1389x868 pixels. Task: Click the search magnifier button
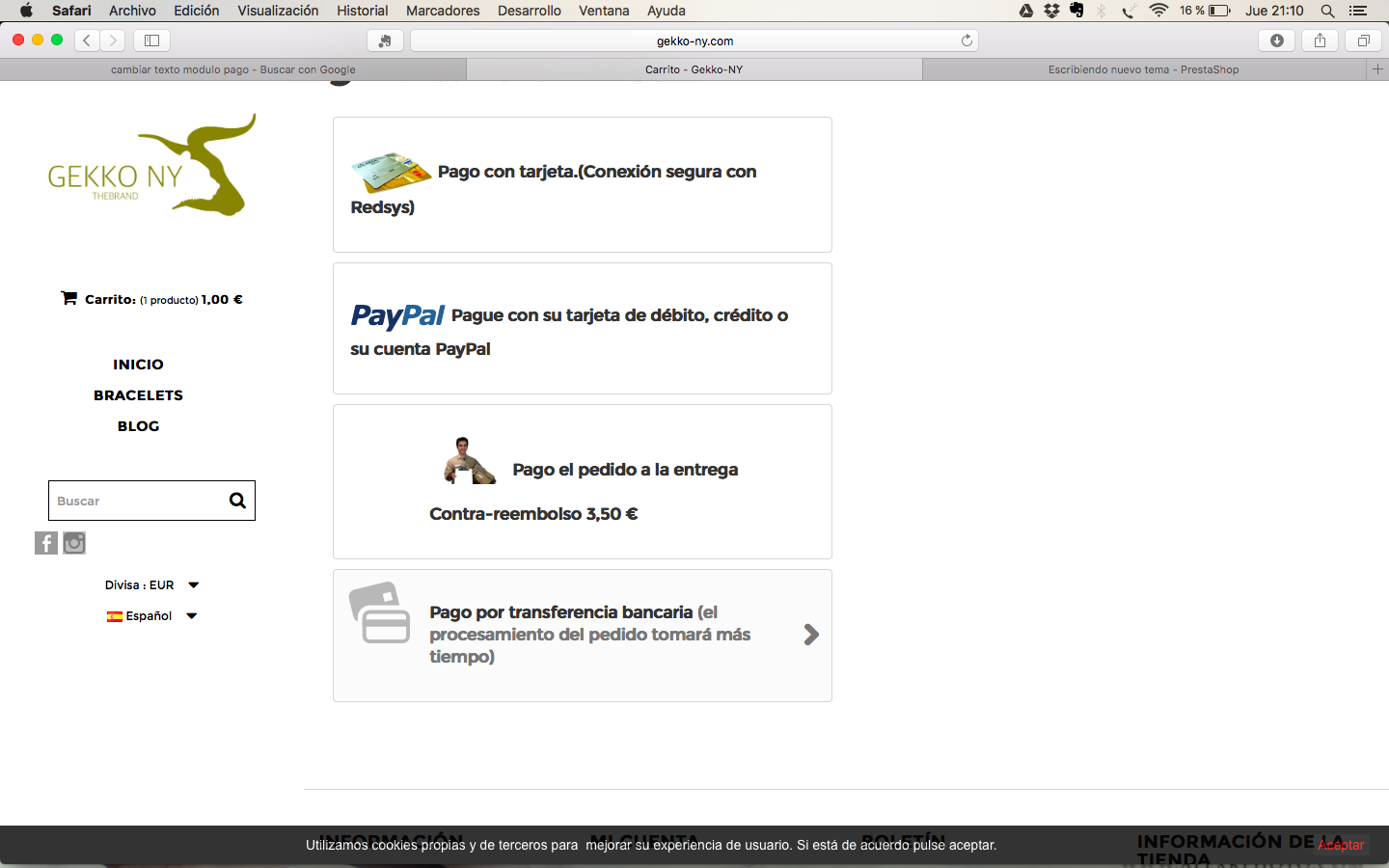point(237,501)
